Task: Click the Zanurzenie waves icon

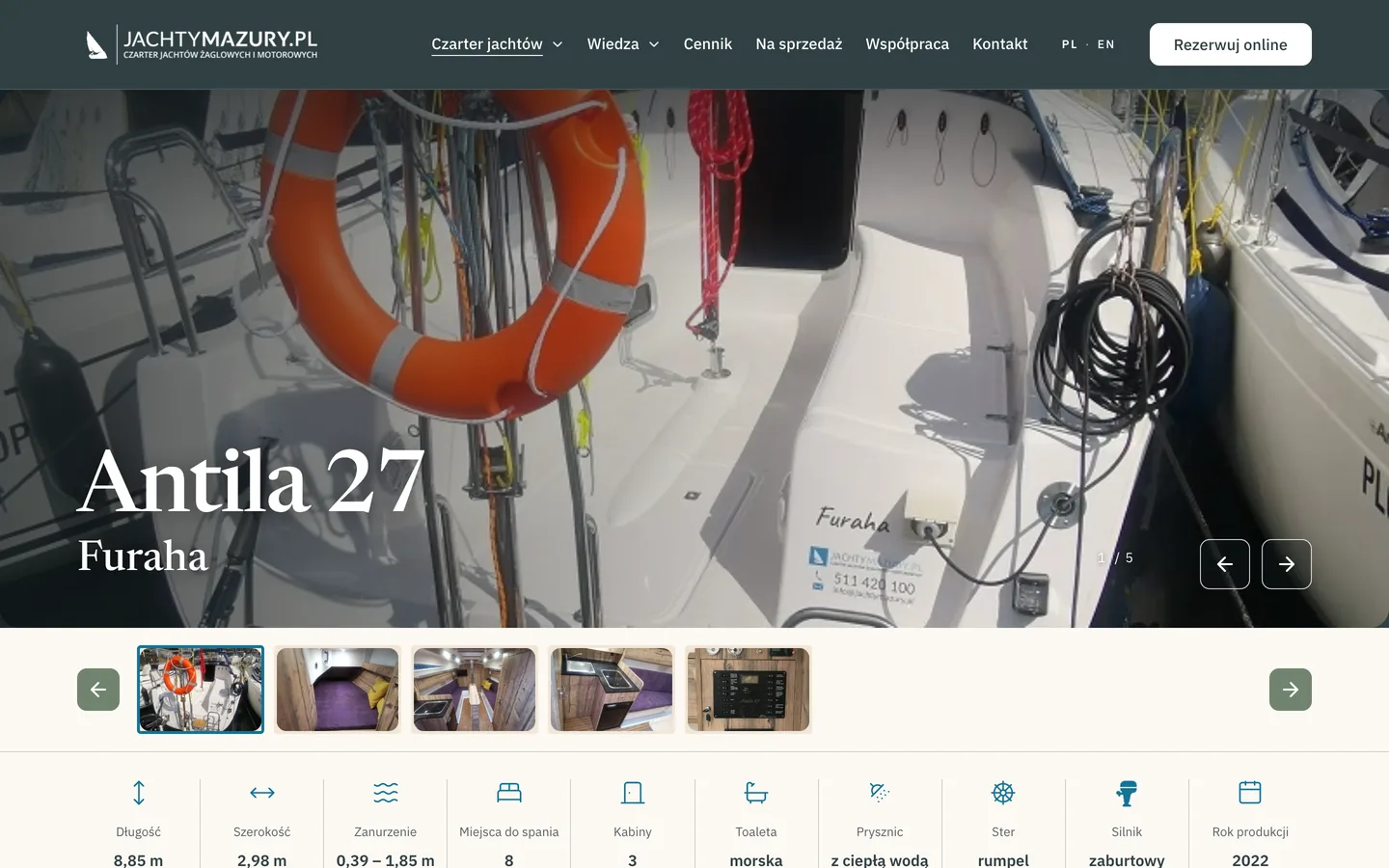Action: 386,793
